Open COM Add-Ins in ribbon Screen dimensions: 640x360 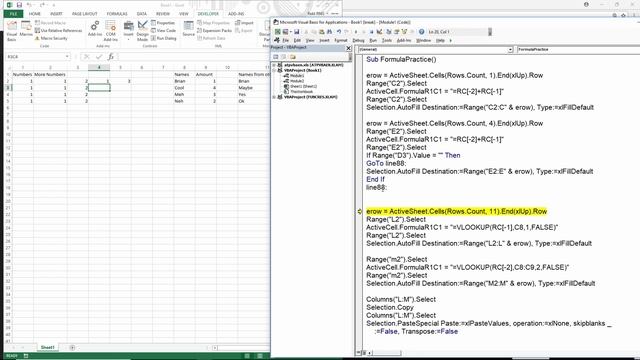tap(111, 31)
